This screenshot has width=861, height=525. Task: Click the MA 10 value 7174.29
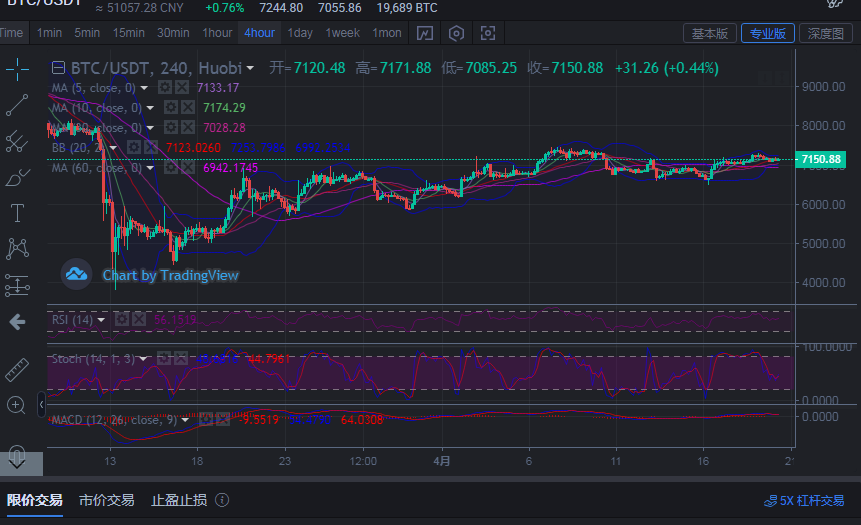[224, 108]
